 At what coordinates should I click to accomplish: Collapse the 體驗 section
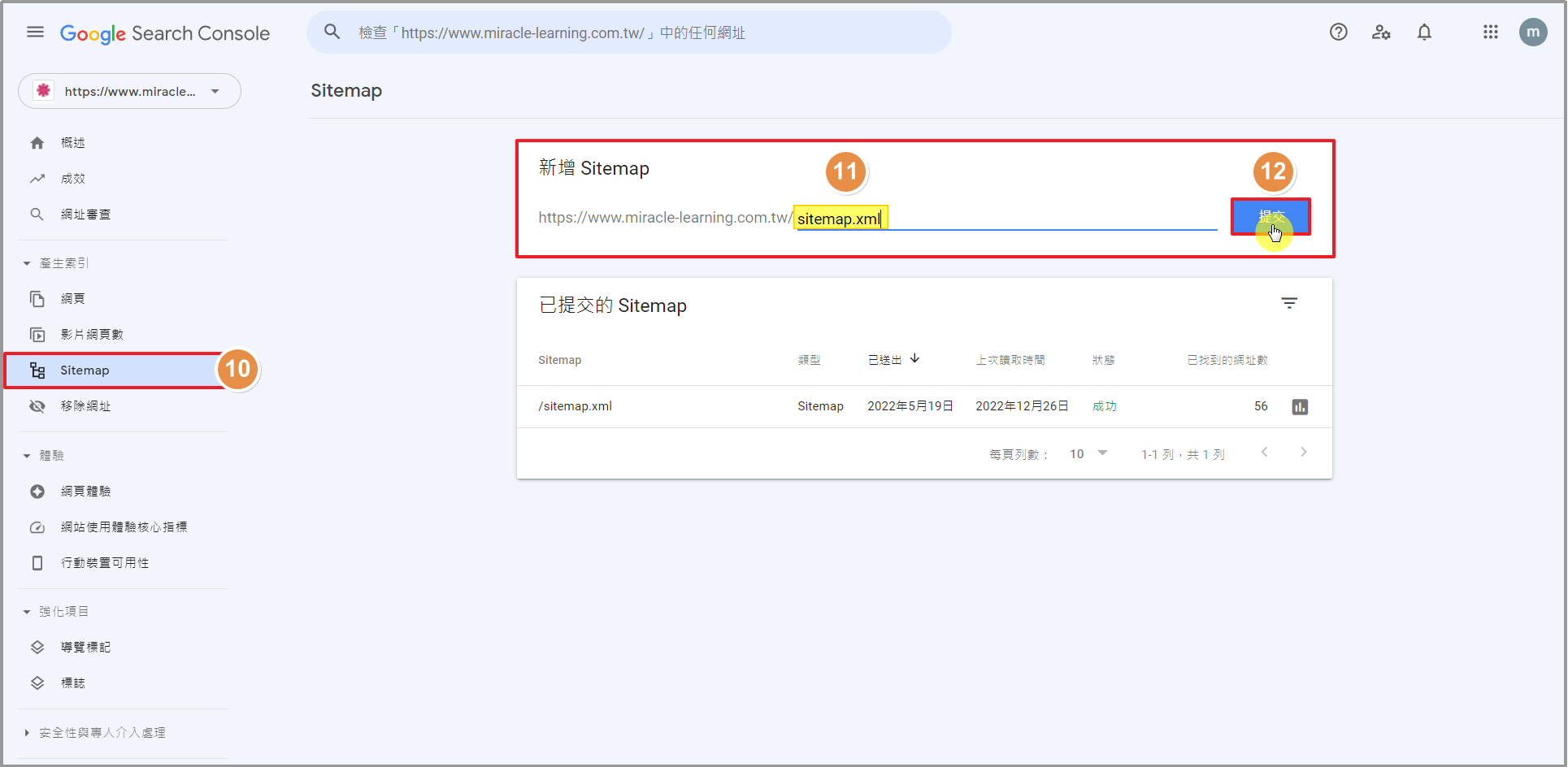[x=27, y=456]
